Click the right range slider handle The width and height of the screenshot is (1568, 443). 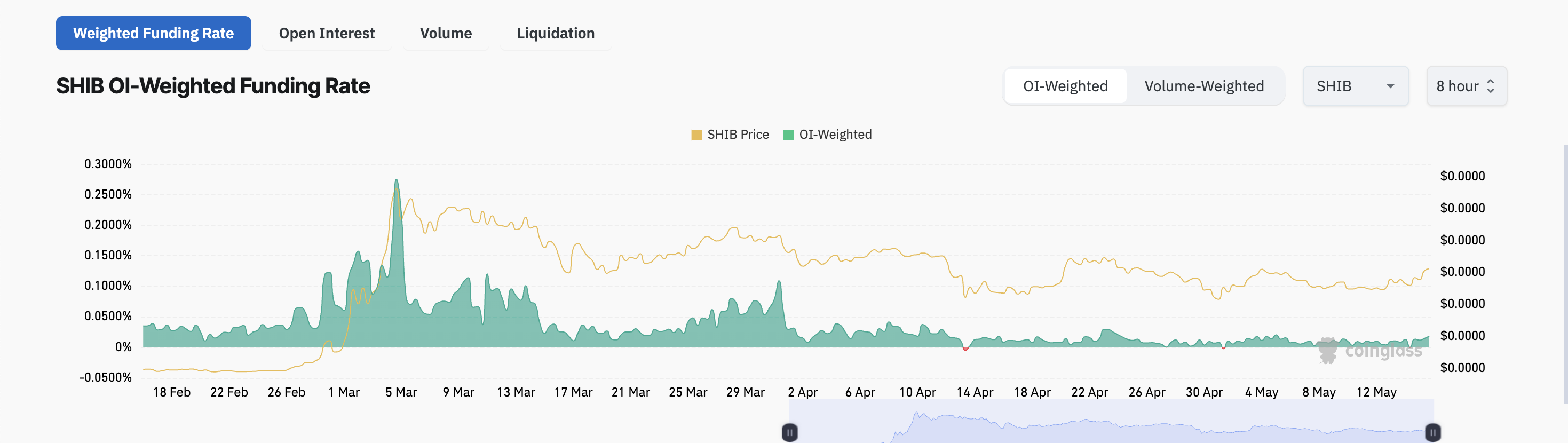(1433, 433)
